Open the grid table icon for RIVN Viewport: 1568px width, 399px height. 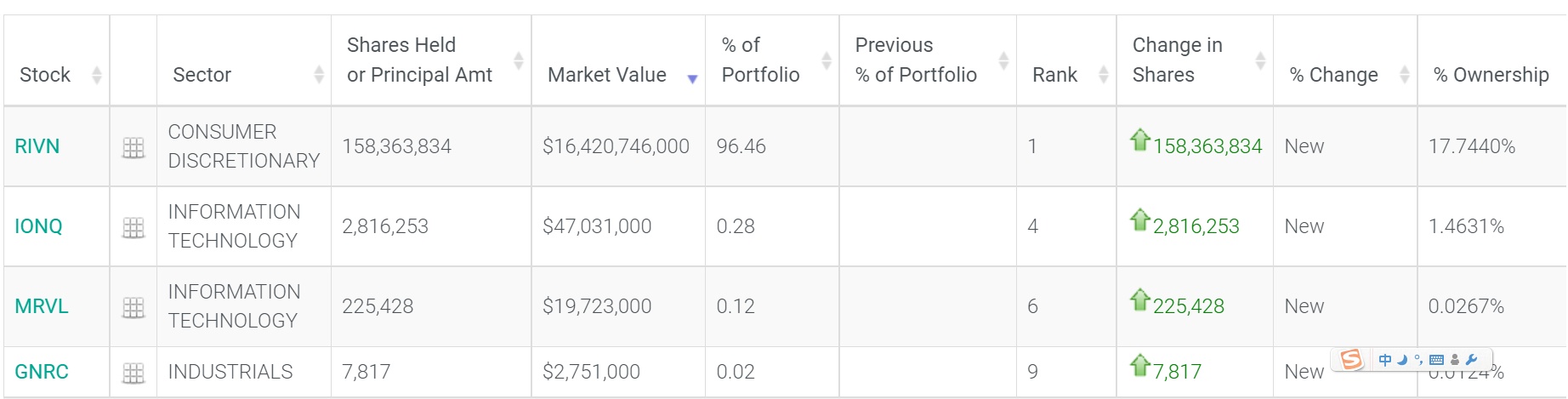pos(134,148)
